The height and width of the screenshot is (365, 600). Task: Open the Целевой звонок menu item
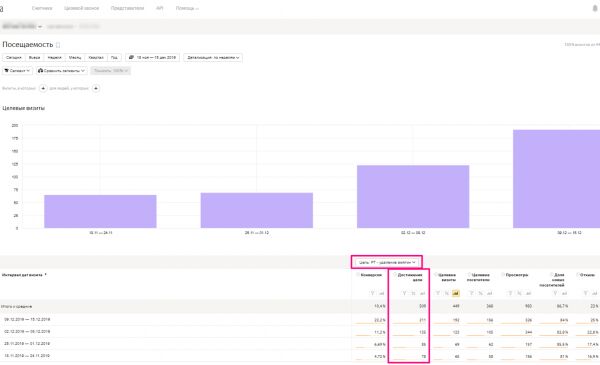point(82,8)
